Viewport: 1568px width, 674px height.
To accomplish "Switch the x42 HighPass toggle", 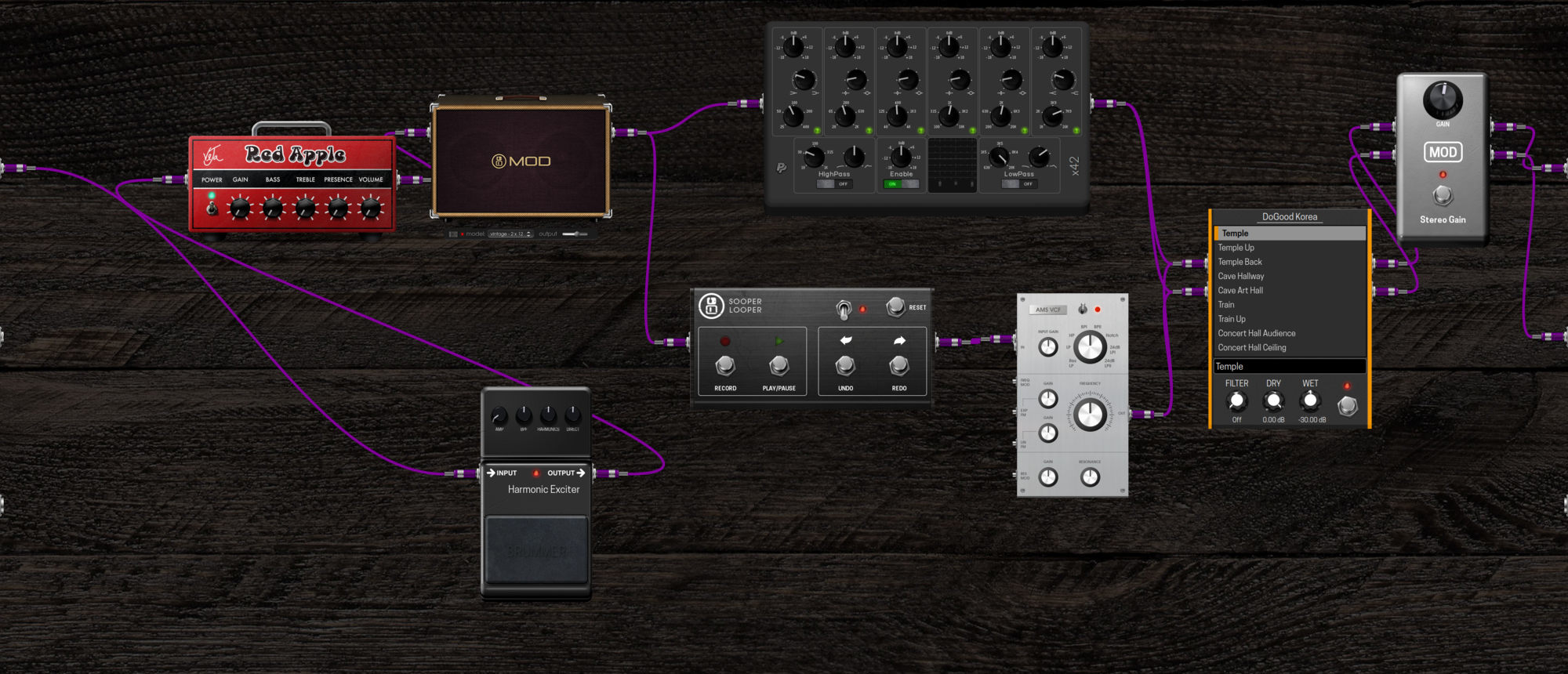I will click(x=833, y=184).
